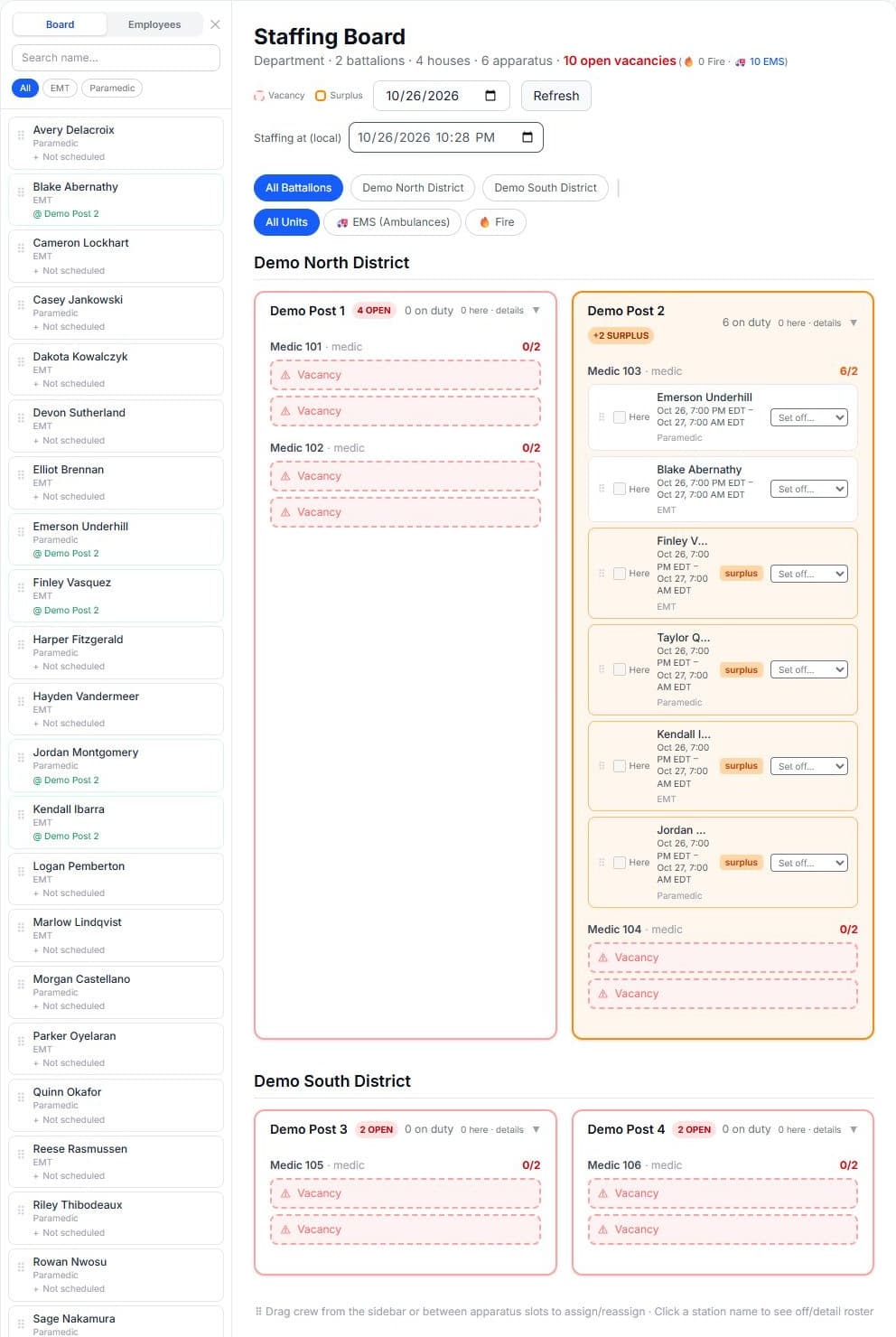Open Set off dropdown for Kendall I.
This screenshot has height=1337, width=896.
tap(809, 766)
